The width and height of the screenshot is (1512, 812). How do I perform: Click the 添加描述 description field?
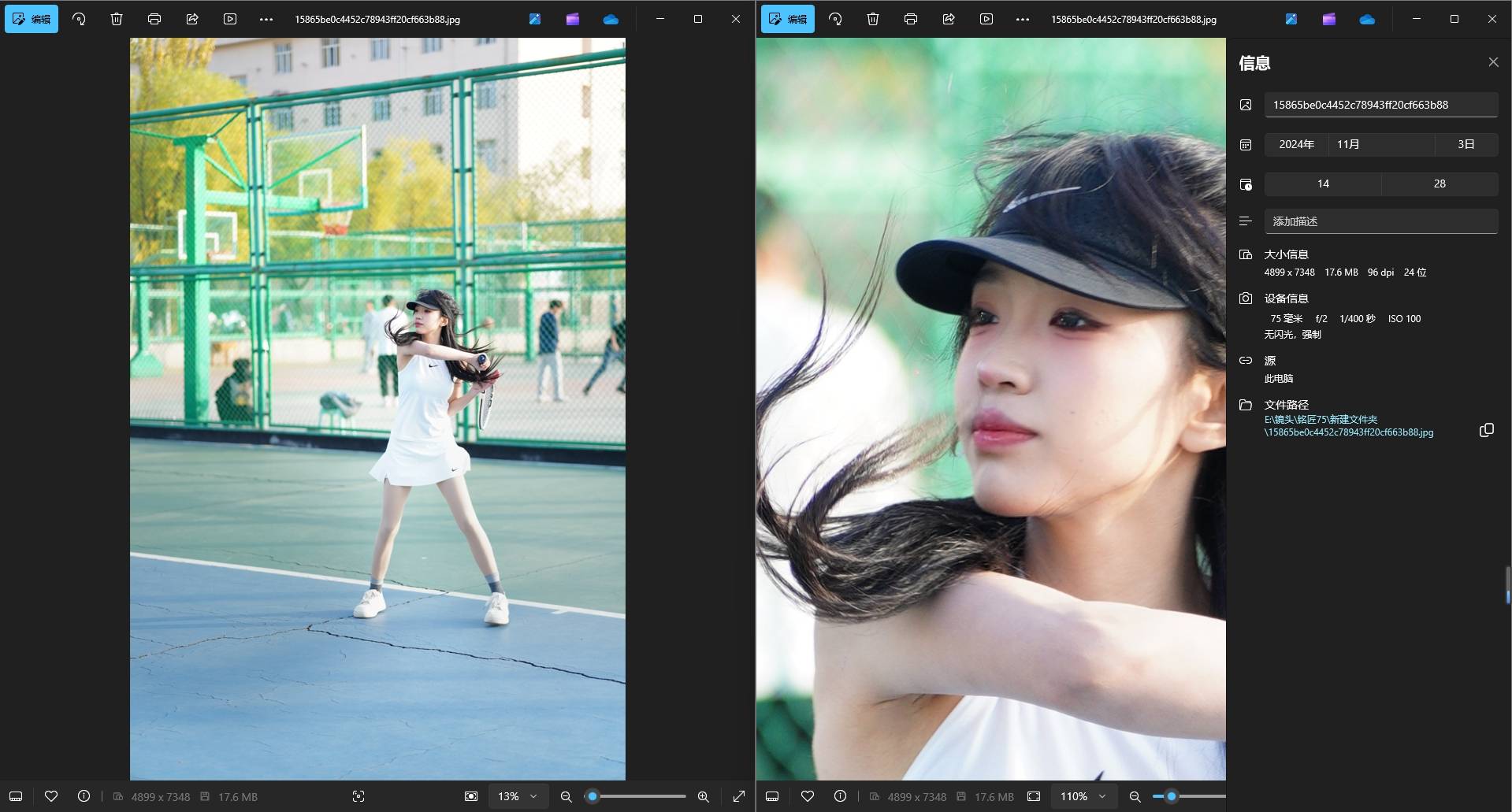1380,221
